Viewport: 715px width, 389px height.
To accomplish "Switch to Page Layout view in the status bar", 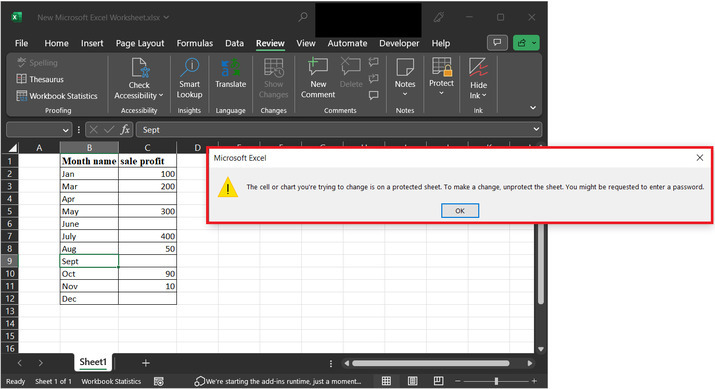I will (x=413, y=381).
